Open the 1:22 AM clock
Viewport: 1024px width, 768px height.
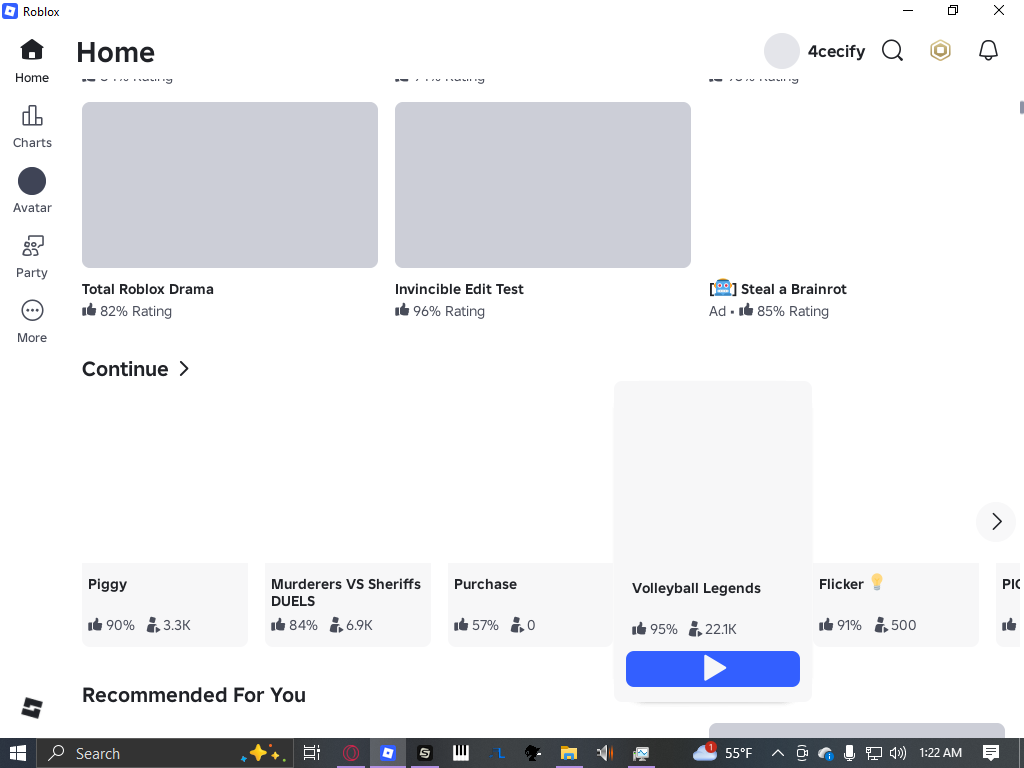pos(940,753)
